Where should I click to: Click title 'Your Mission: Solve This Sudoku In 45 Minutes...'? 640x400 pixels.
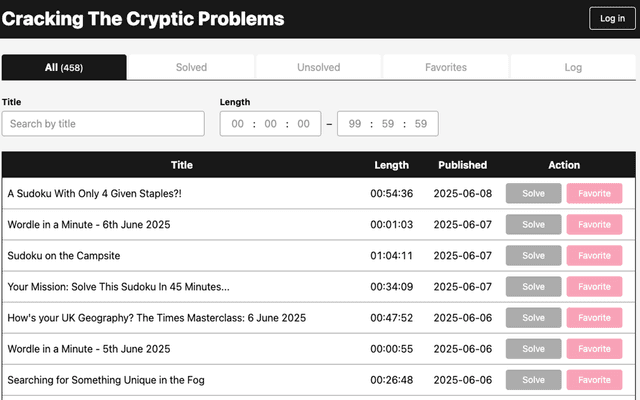click(118, 287)
